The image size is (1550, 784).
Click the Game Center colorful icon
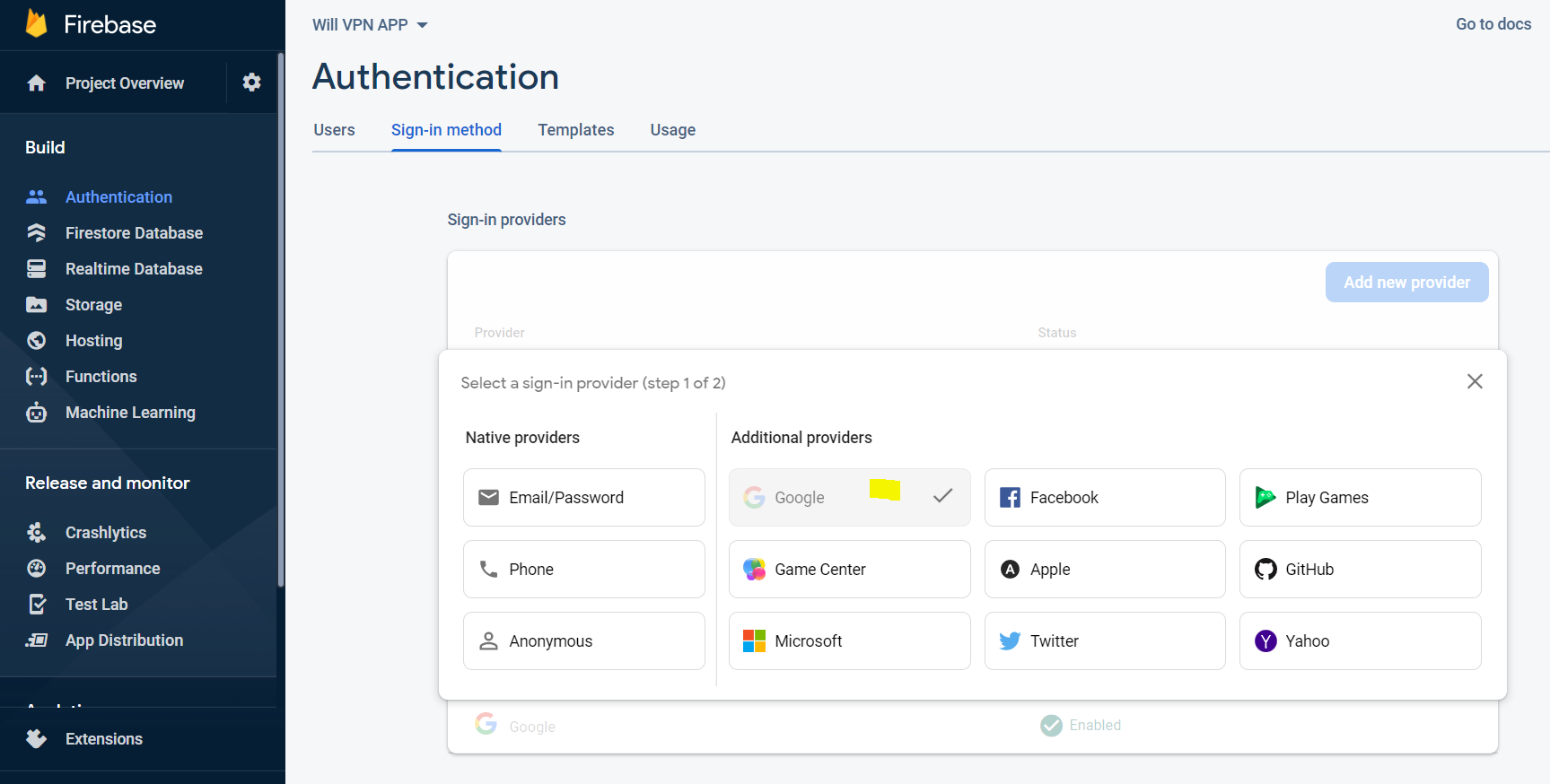[x=754, y=569]
